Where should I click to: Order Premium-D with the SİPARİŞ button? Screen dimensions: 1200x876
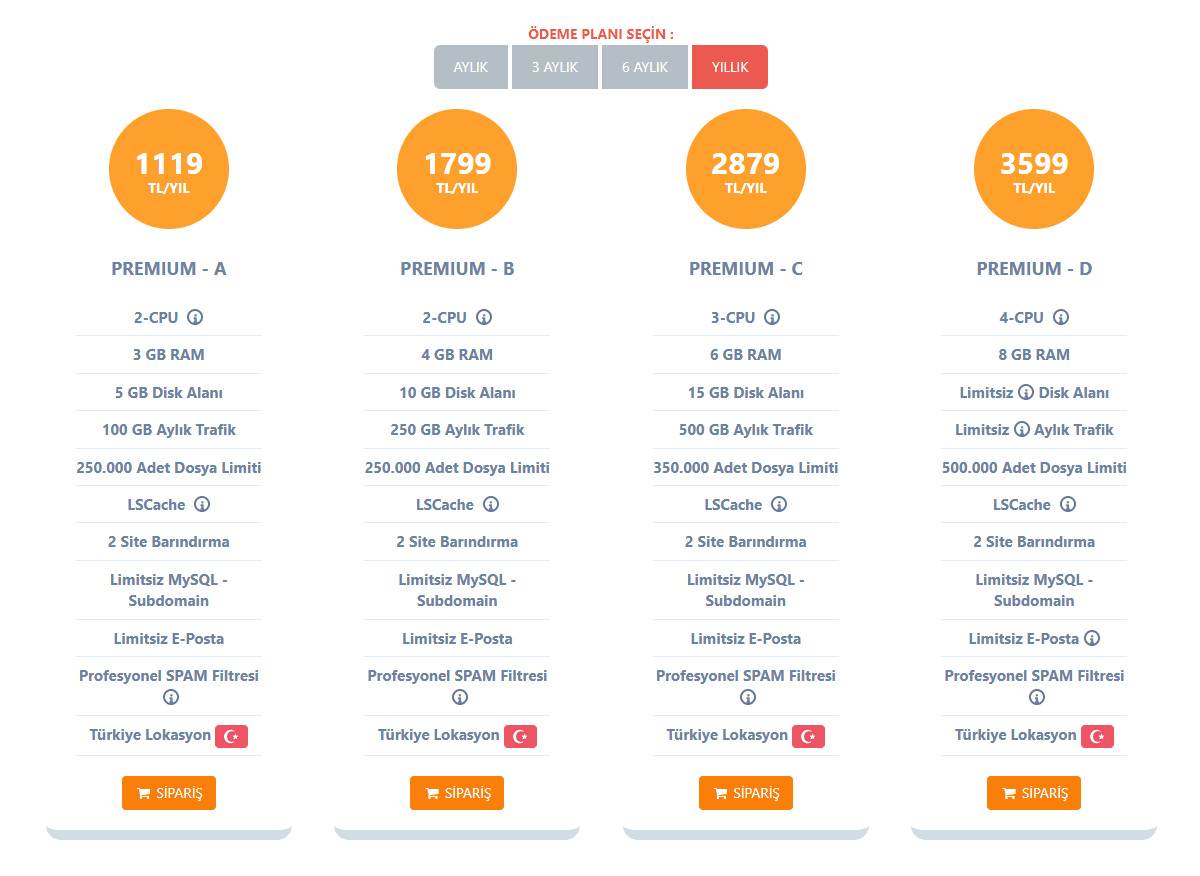1034,793
